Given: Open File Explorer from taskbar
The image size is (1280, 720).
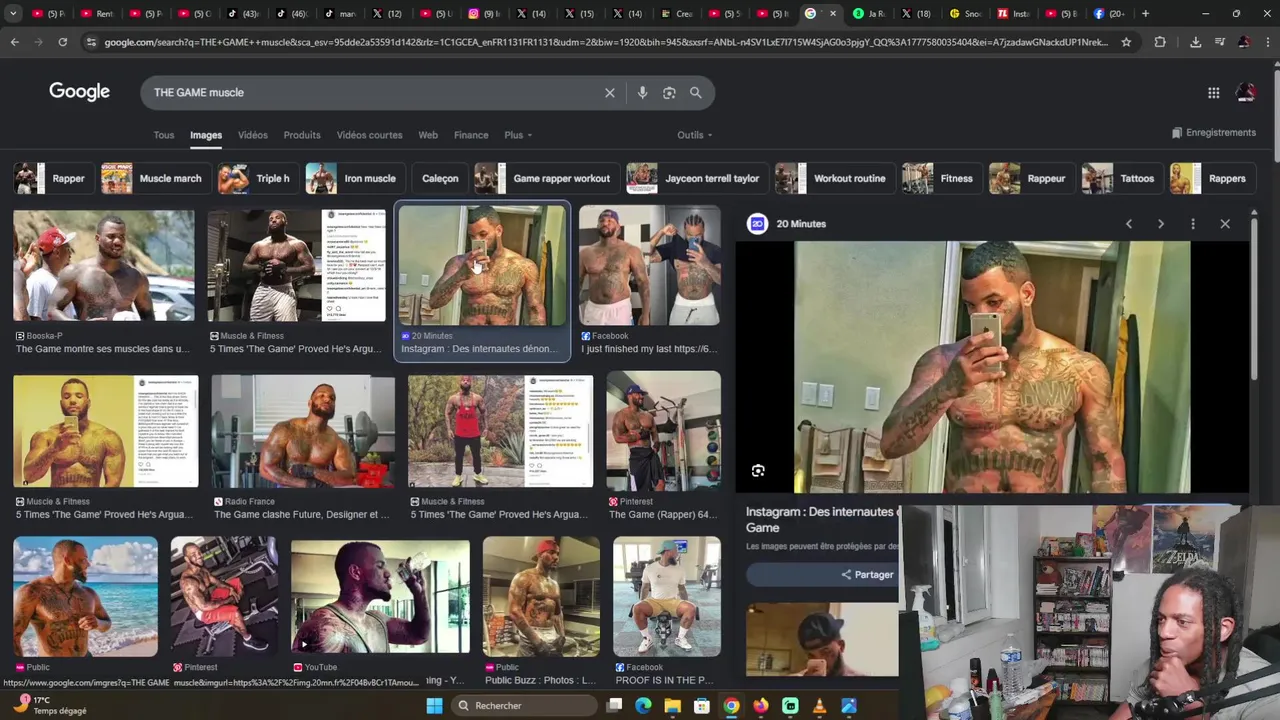Looking at the screenshot, I should click(673, 706).
